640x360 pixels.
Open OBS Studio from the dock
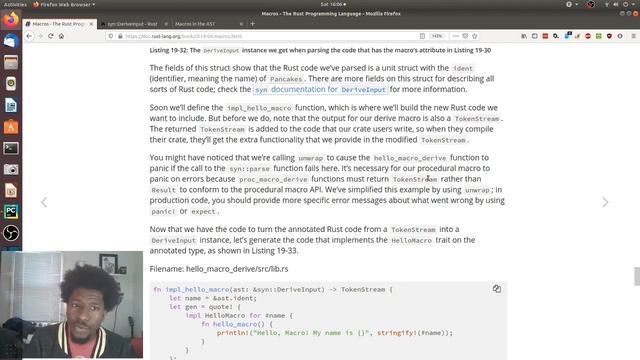point(11,233)
